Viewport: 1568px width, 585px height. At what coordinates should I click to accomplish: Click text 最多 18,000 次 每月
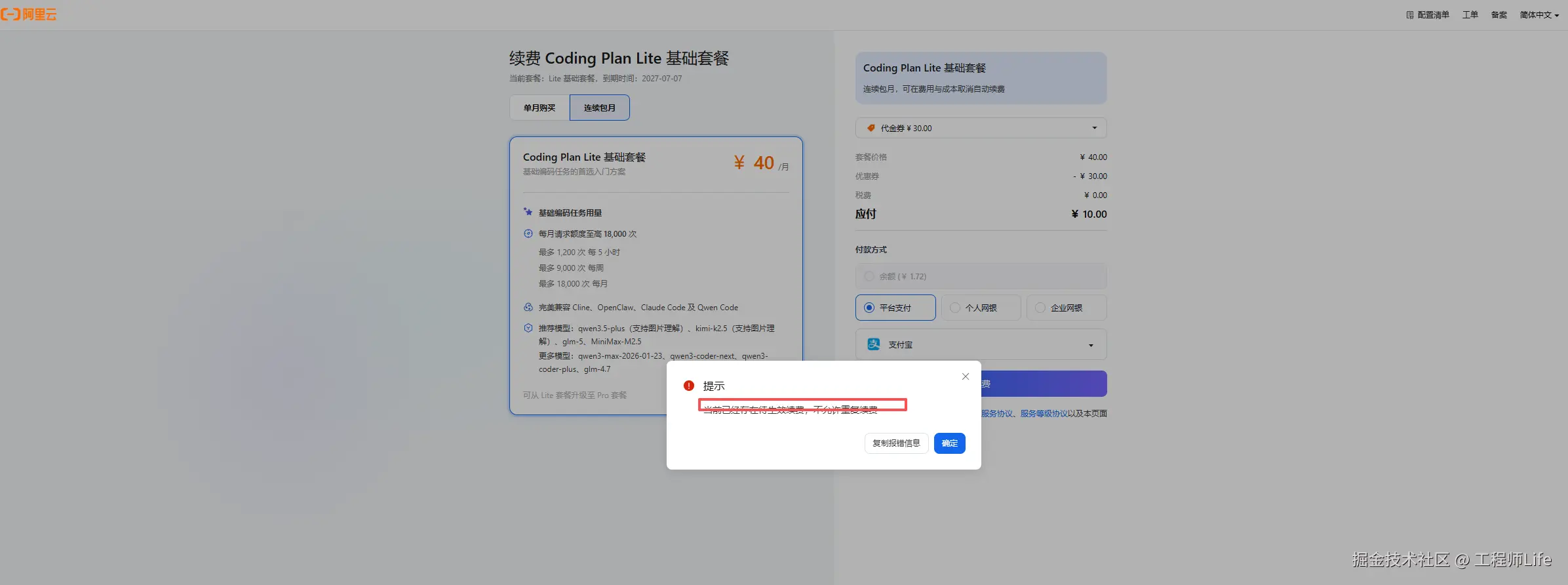pyautogui.click(x=573, y=284)
